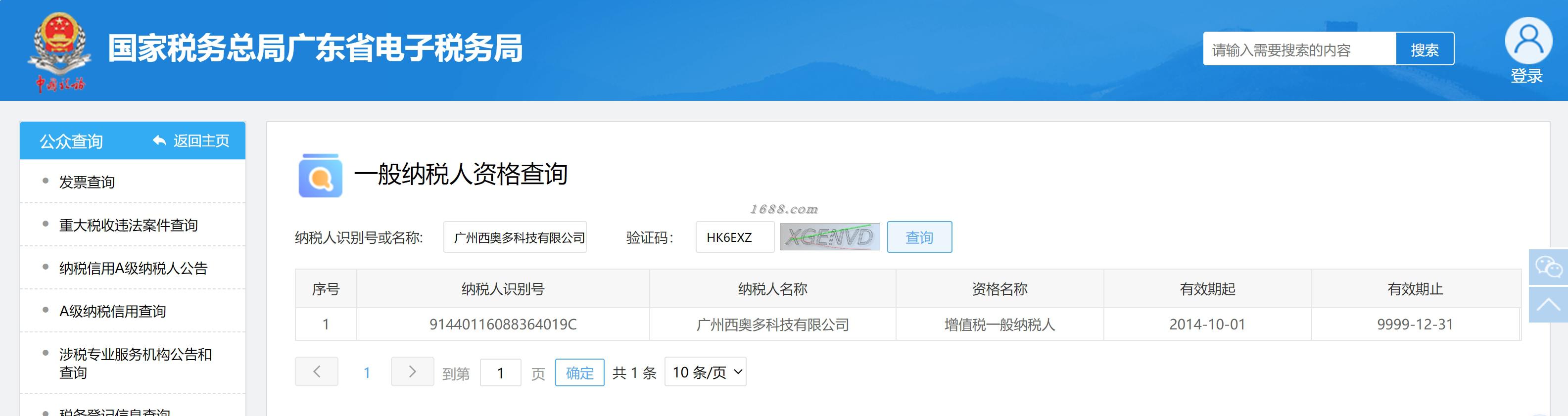Viewport: 1568px width, 416px height.
Task: Click the 公众查询 sidebar header
Action: [x=71, y=141]
